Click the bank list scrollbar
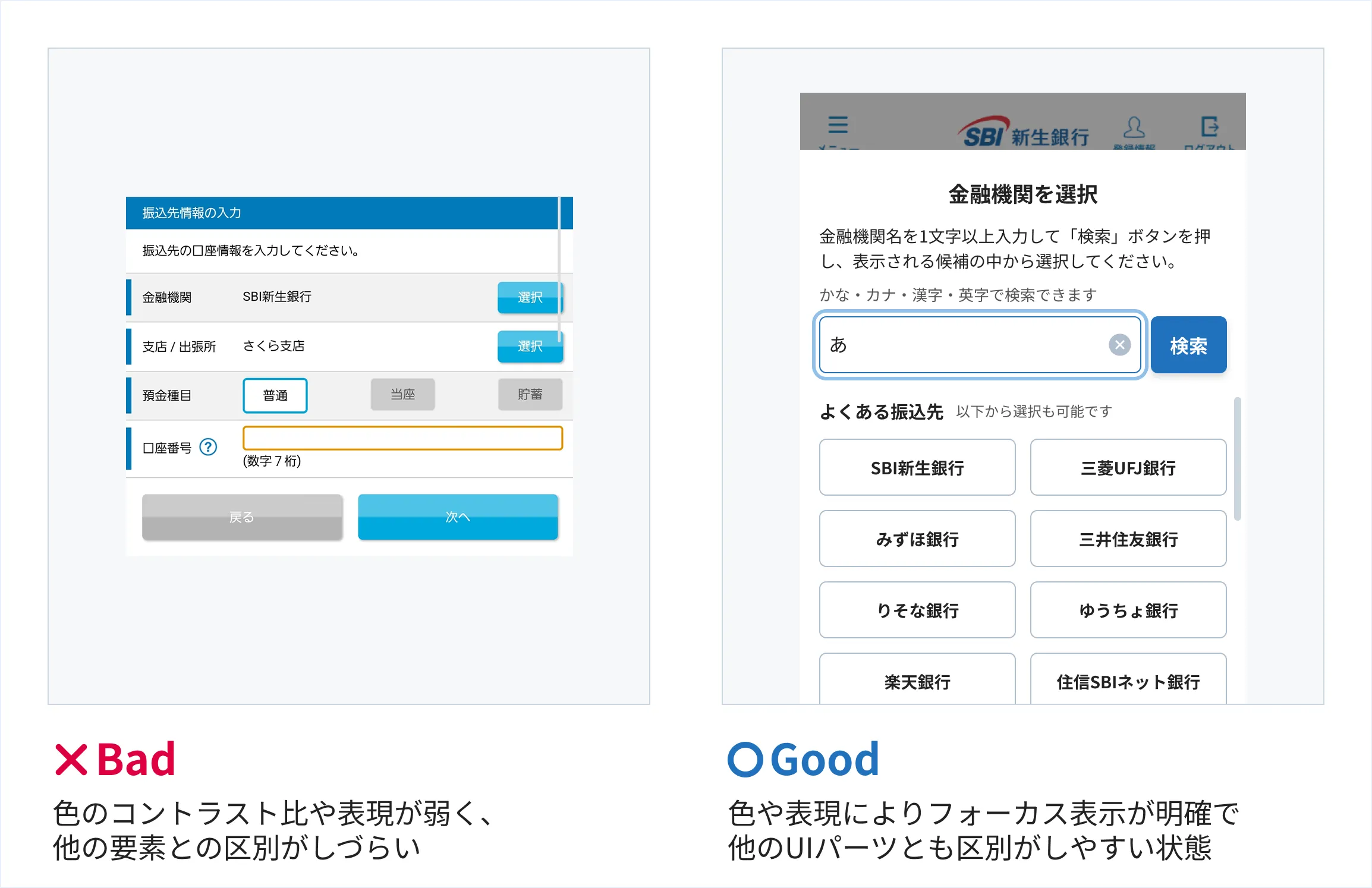Viewport: 1372px width, 888px height. (x=1237, y=458)
